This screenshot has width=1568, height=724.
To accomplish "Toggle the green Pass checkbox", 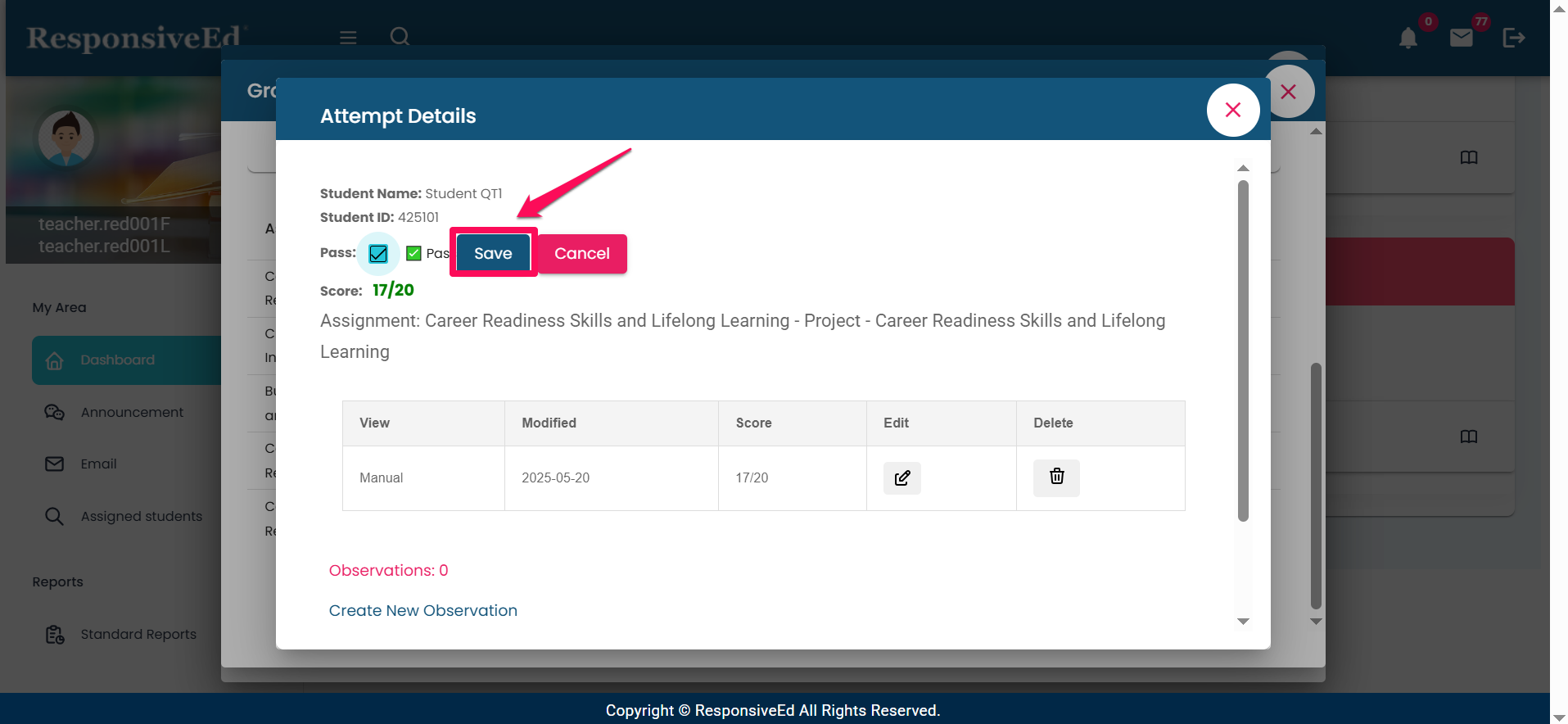I will pyautogui.click(x=414, y=254).
